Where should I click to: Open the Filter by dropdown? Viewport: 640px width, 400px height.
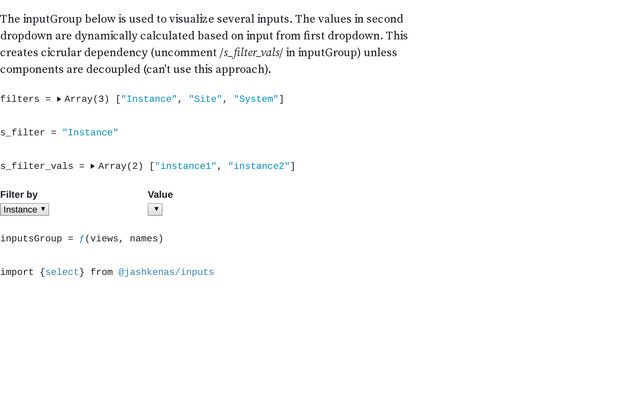(x=25, y=210)
